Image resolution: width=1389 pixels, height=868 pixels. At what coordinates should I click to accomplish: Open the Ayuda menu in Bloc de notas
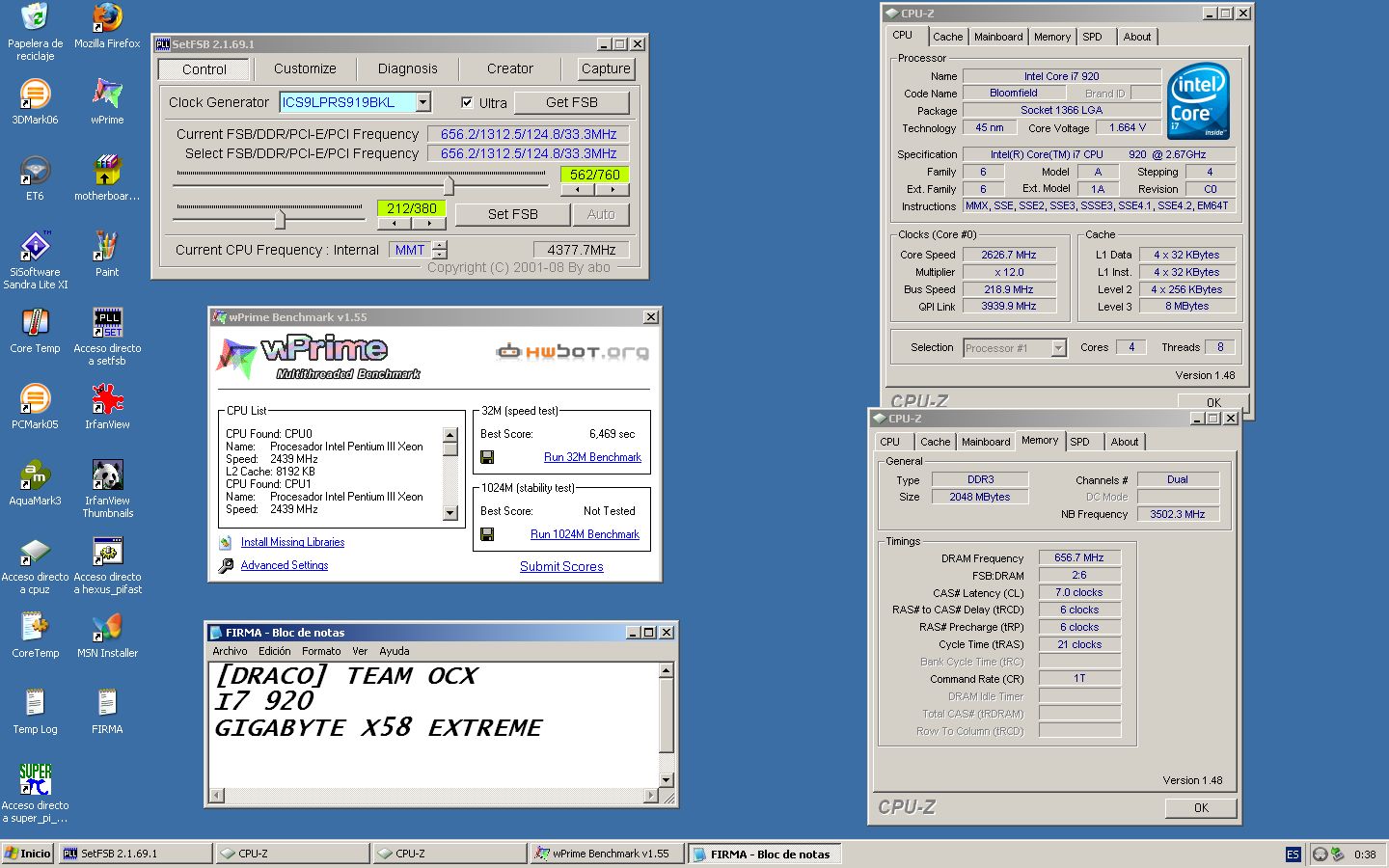pos(394,651)
